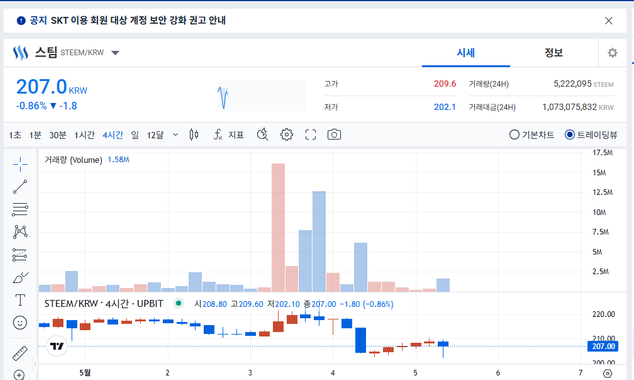Click the 24H volume 5,222,095 STEEM
This screenshot has width=634, height=380.
pyautogui.click(x=583, y=84)
